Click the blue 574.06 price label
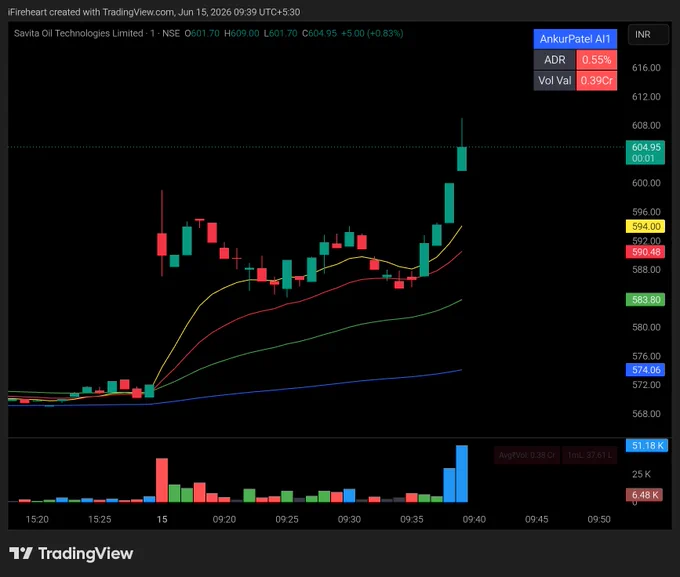Image resolution: width=680 pixels, height=577 pixels. (645, 370)
